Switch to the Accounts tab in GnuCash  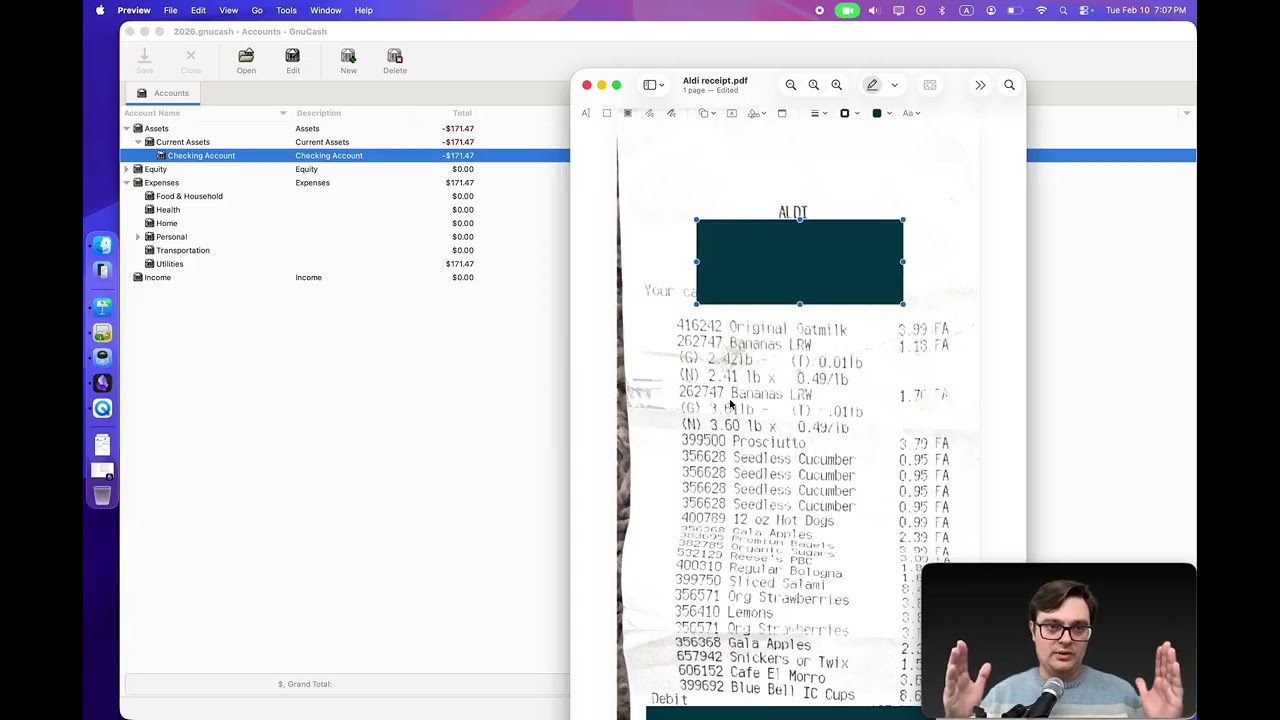(x=162, y=93)
